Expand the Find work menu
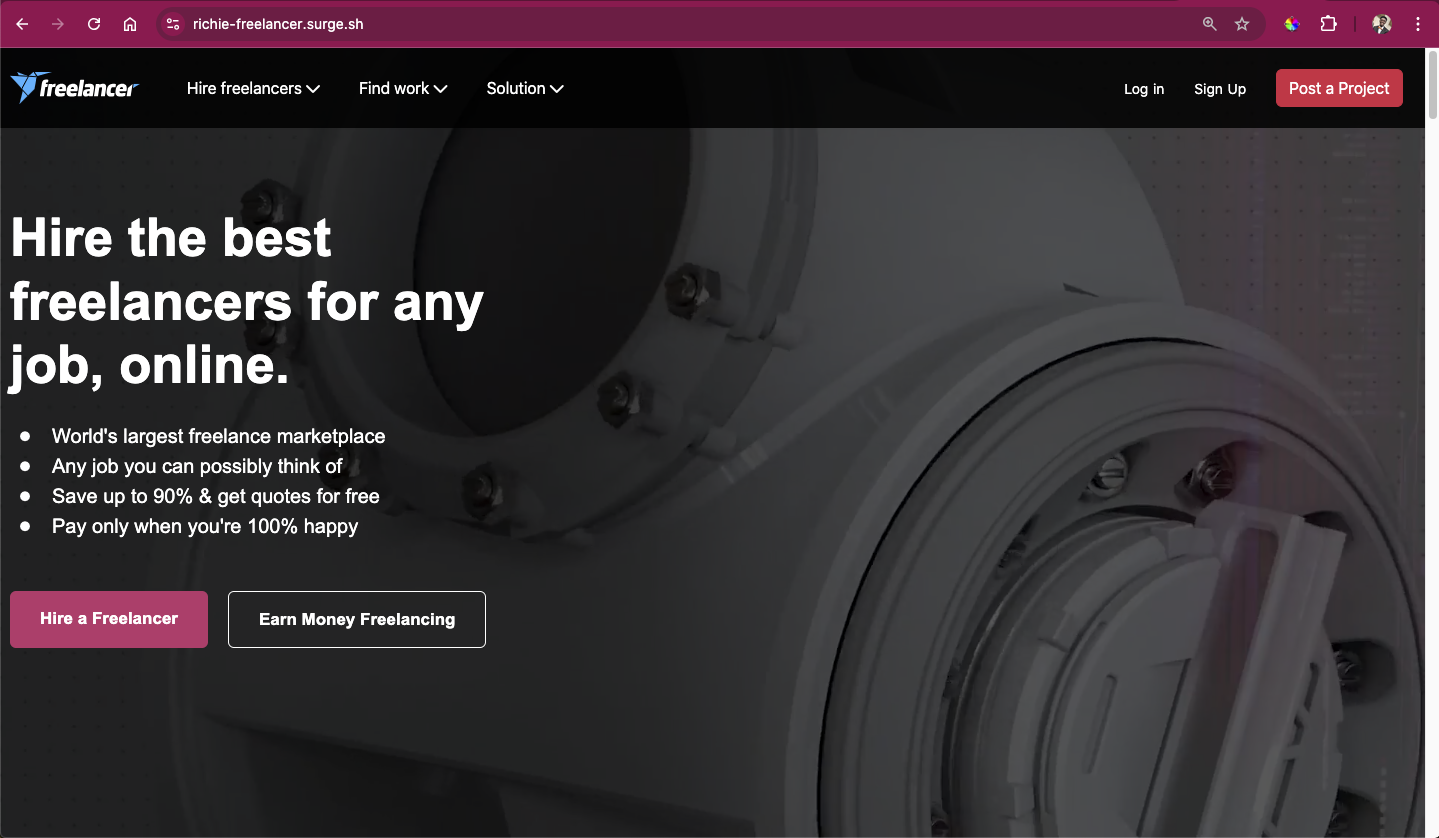 403,88
